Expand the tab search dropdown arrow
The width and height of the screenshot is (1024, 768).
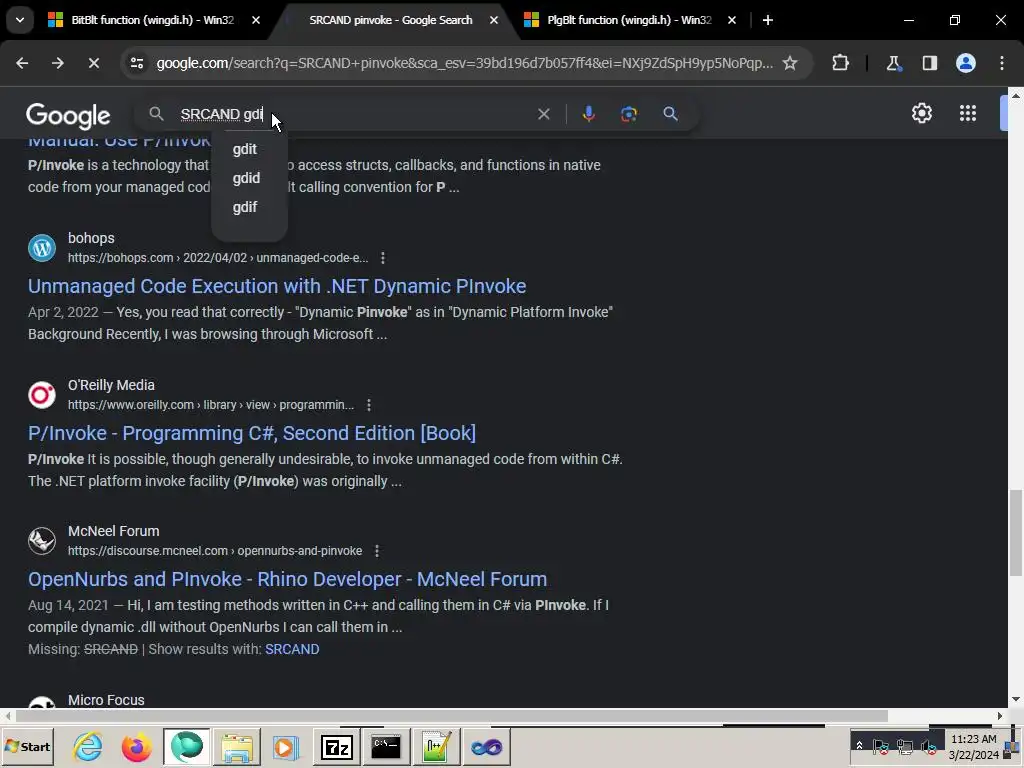click(x=20, y=20)
